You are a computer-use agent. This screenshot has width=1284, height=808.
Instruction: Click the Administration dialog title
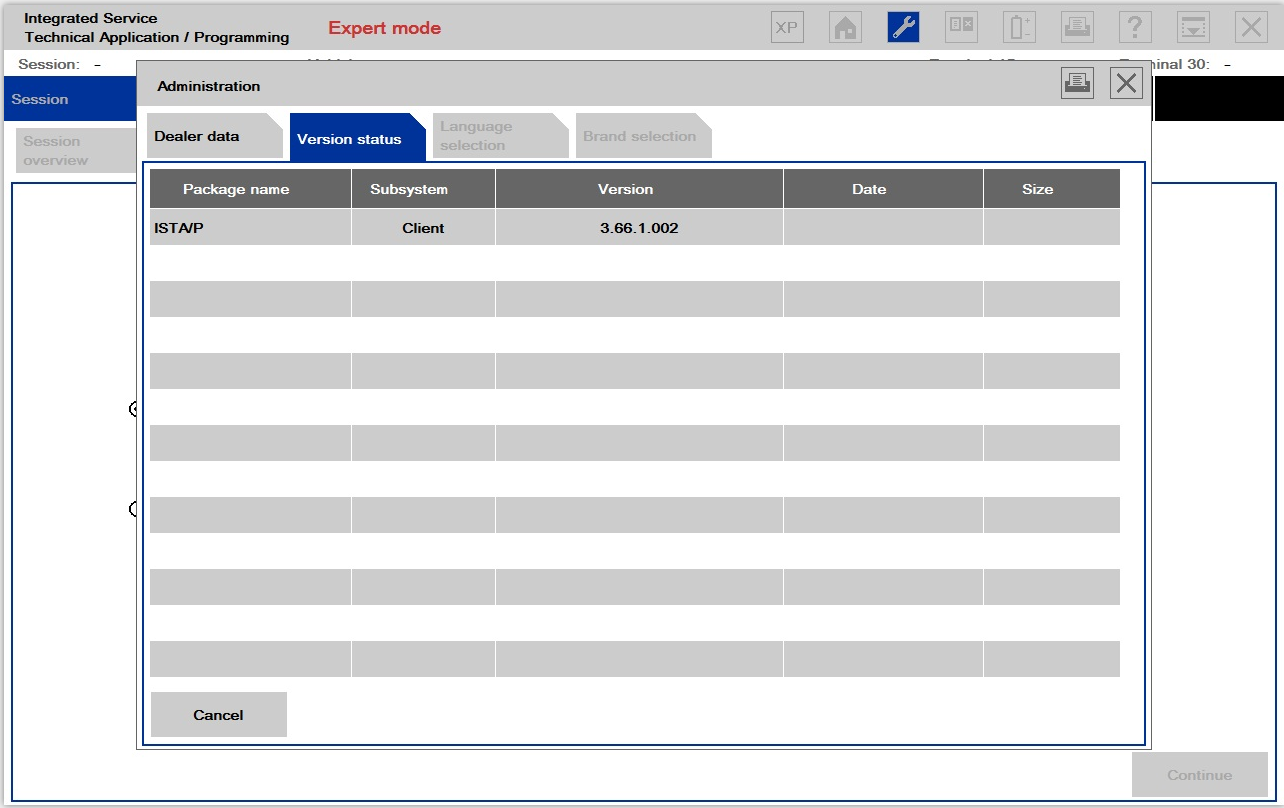pos(209,86)
